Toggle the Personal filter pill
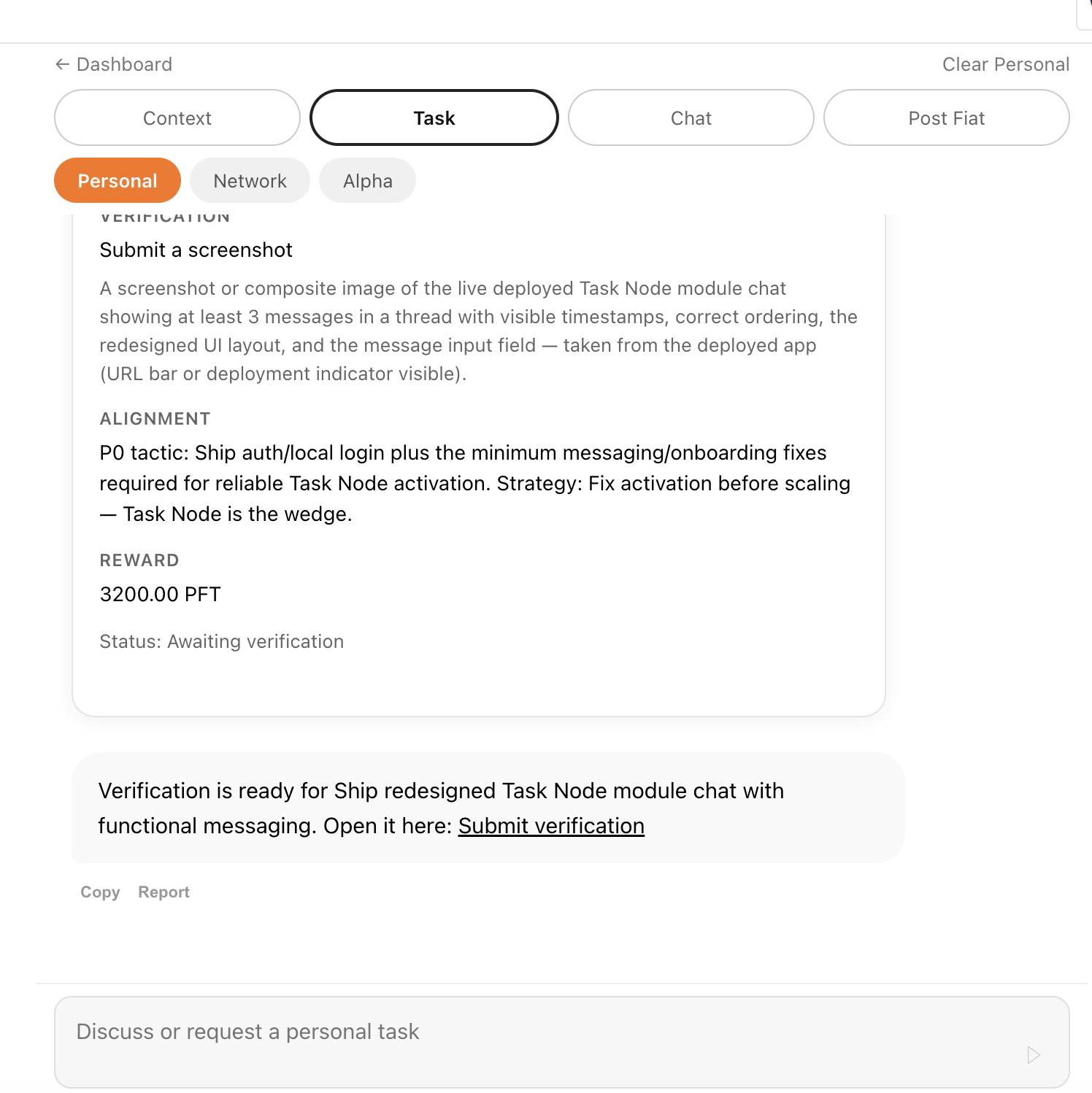 point(117,180)
